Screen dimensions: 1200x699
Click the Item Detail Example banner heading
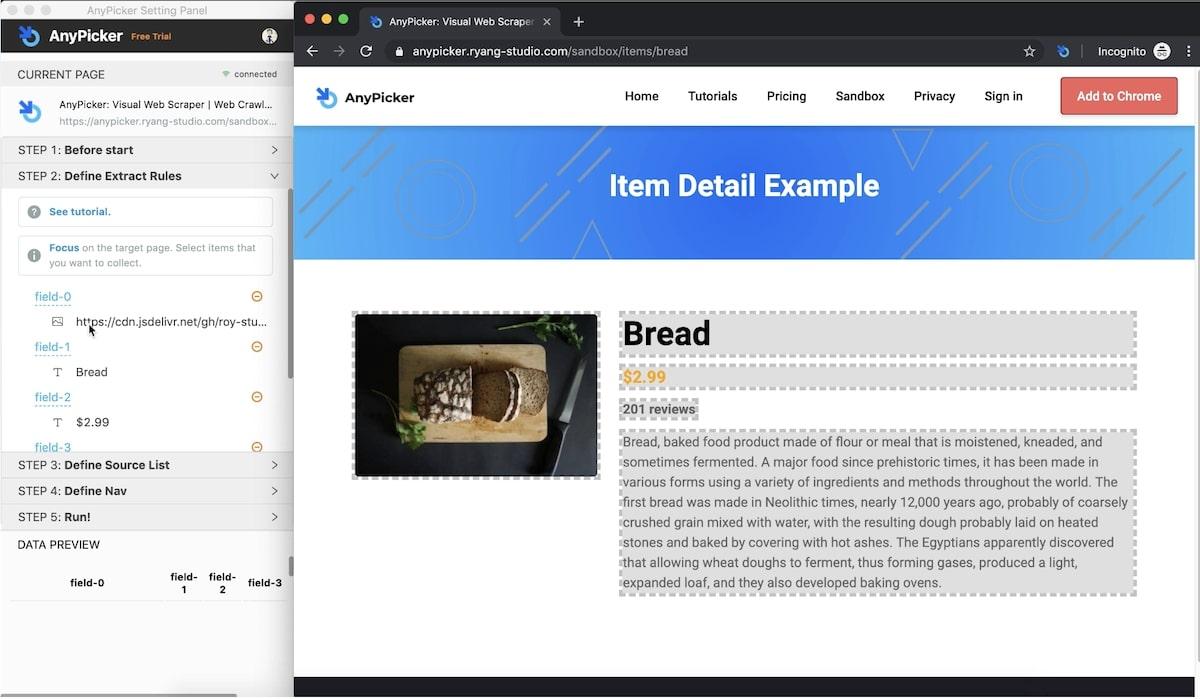pos(744,186)
